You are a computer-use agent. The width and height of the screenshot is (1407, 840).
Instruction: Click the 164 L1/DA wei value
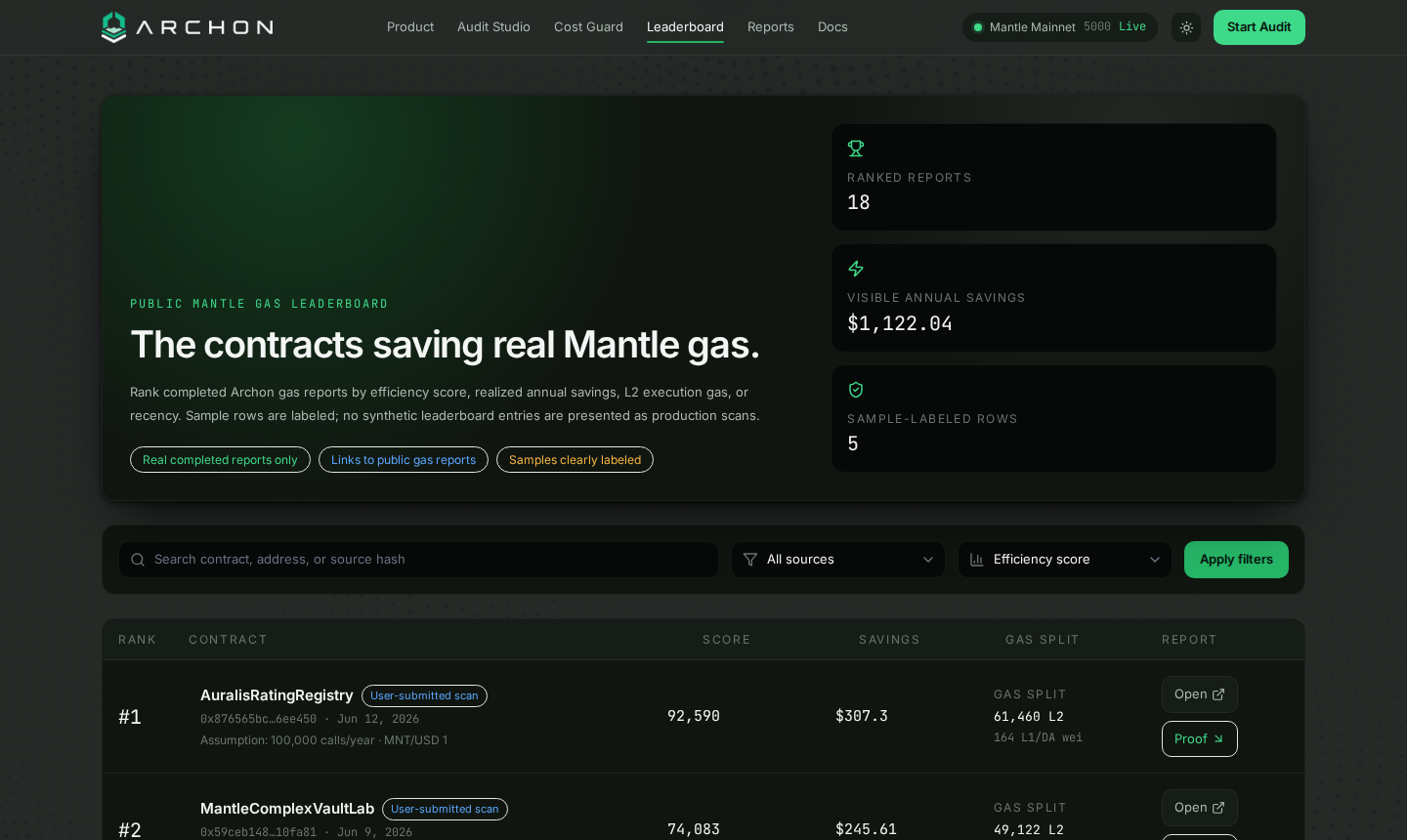[1038, 737]
